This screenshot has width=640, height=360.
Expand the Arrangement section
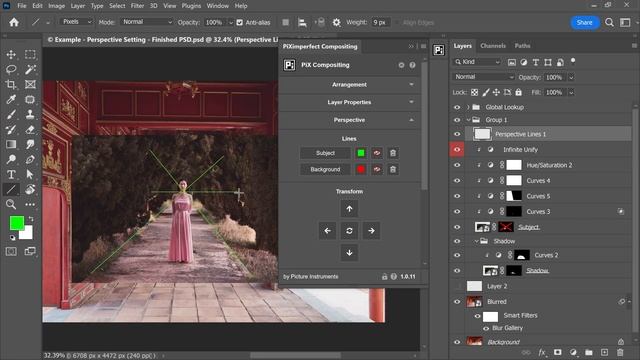349,84
